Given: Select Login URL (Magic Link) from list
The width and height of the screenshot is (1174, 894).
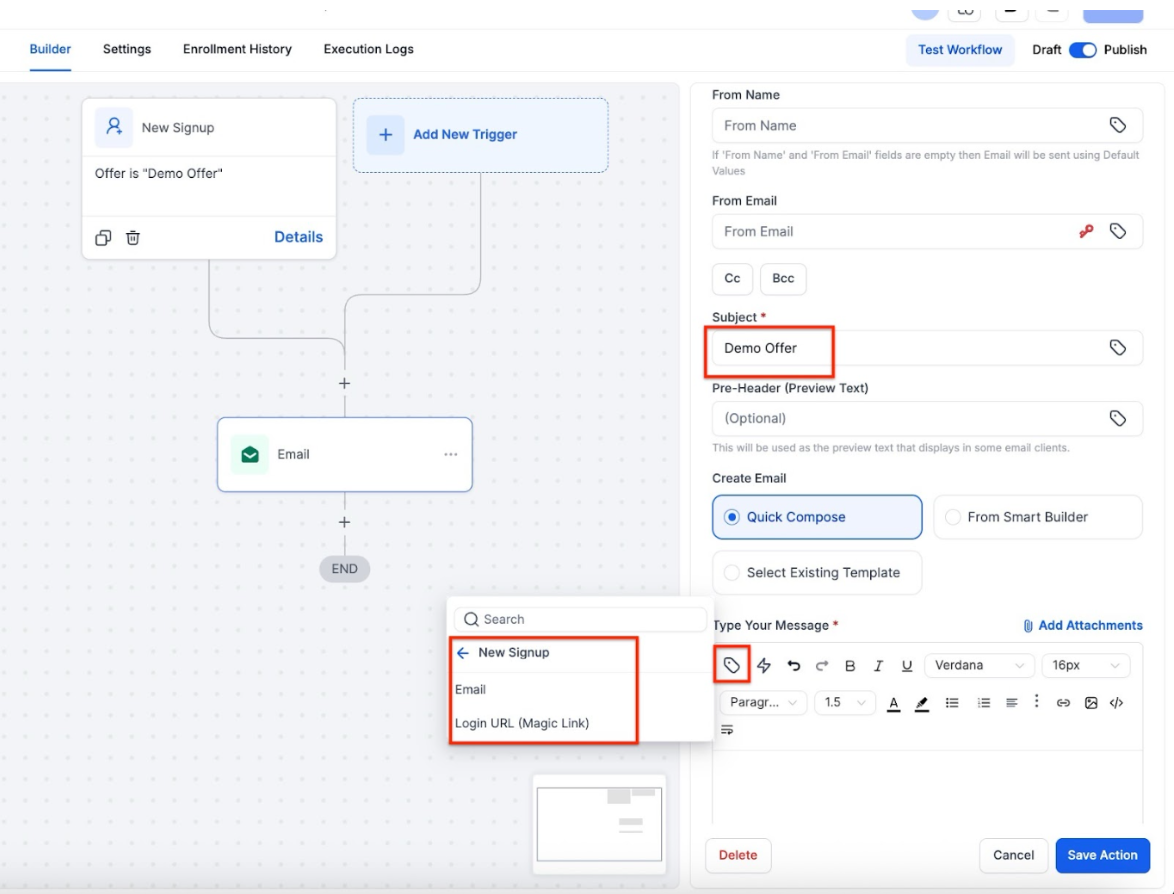Looking at the screenshot, I should 522,723.
